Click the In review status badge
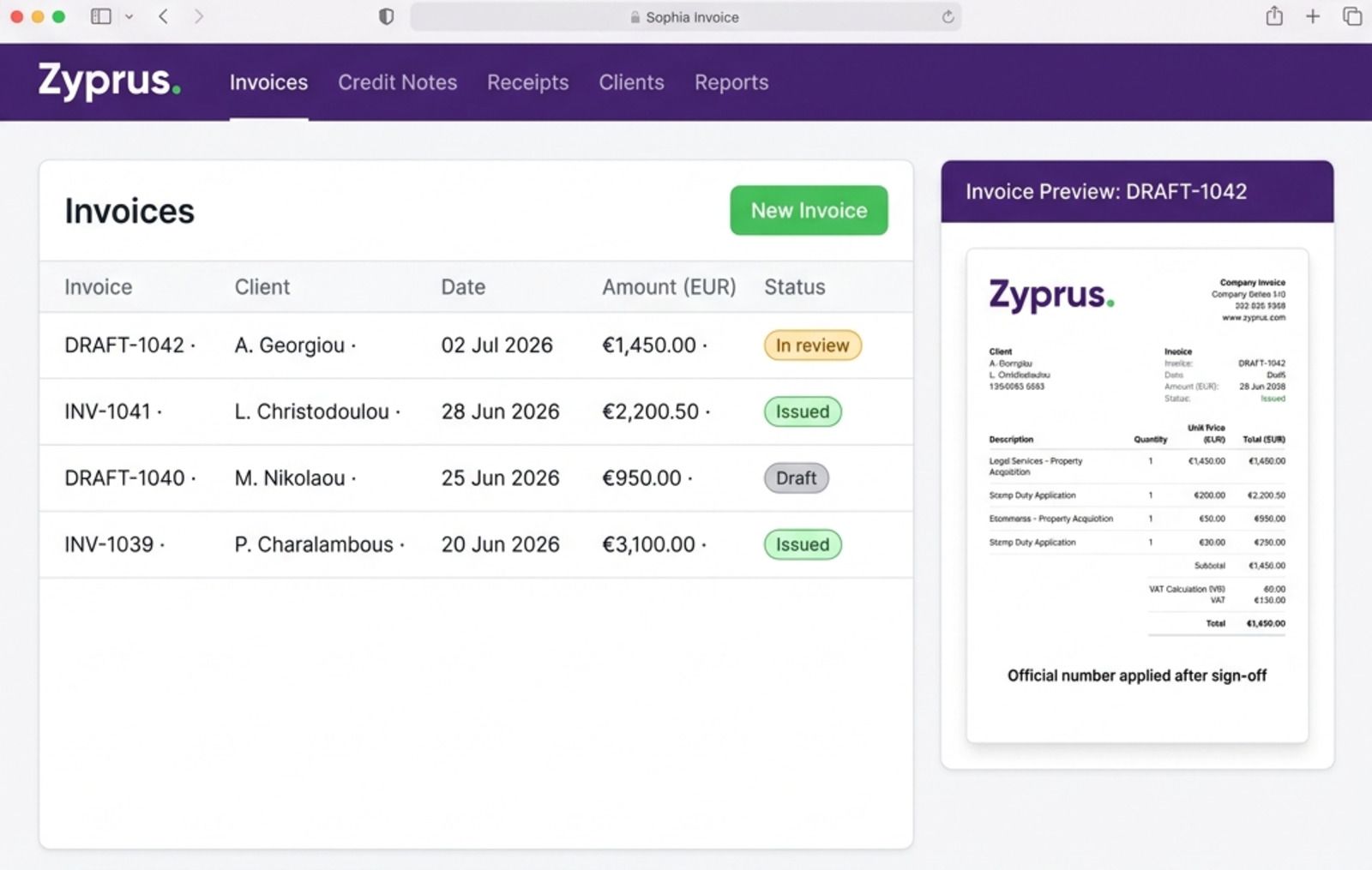This screenshot has height=870, width=1372. [812, 345]
